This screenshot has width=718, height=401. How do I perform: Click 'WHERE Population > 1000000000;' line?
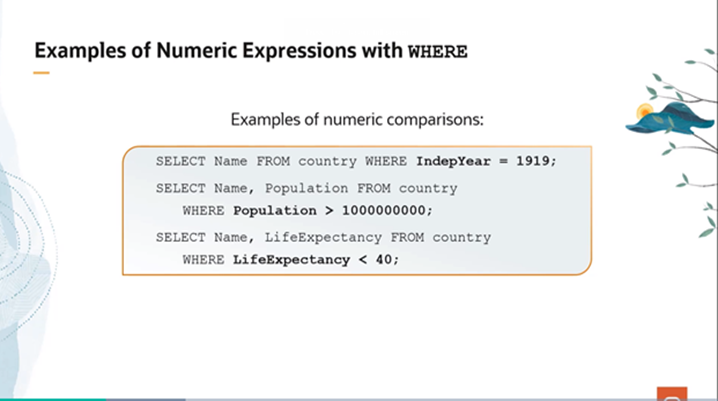tap(307, 211)
